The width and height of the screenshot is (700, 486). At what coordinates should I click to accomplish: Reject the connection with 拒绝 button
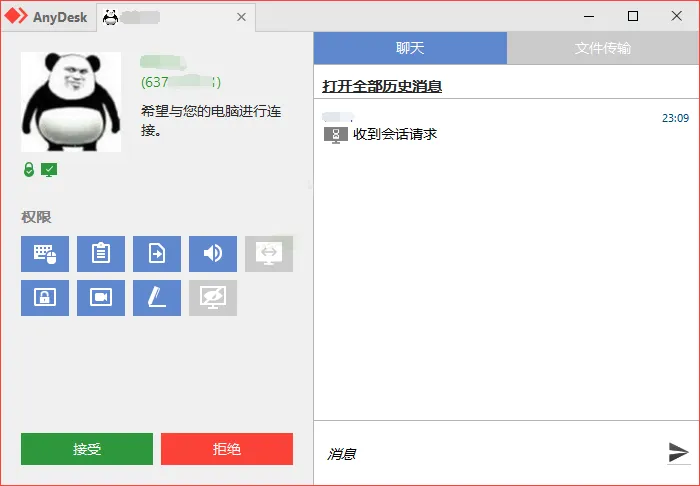click(227, 449)
